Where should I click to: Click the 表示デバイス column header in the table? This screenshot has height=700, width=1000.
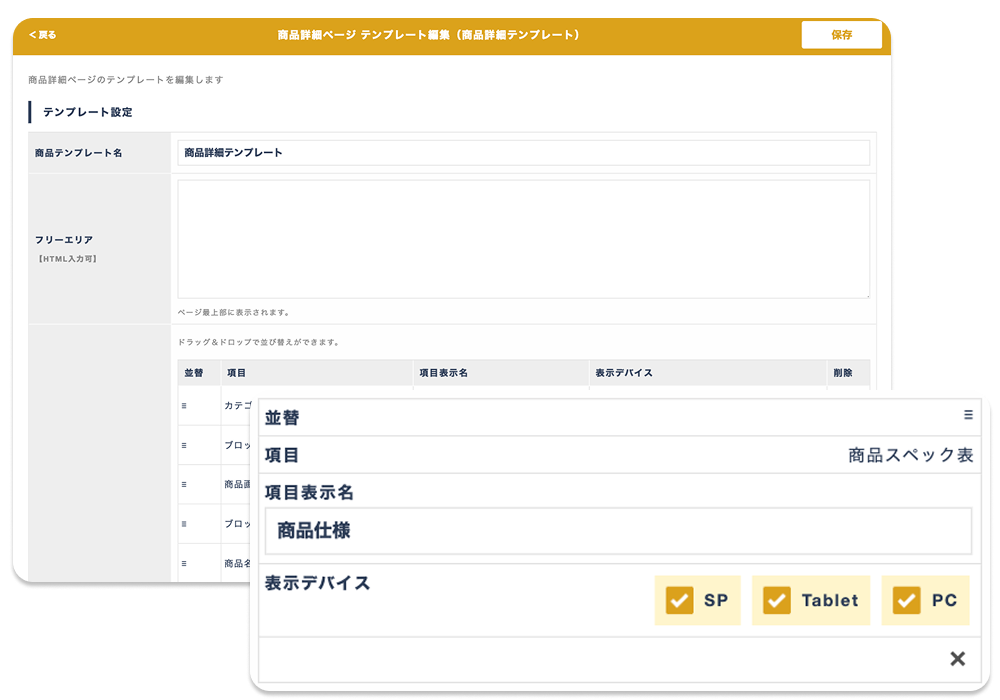[624, 373]
